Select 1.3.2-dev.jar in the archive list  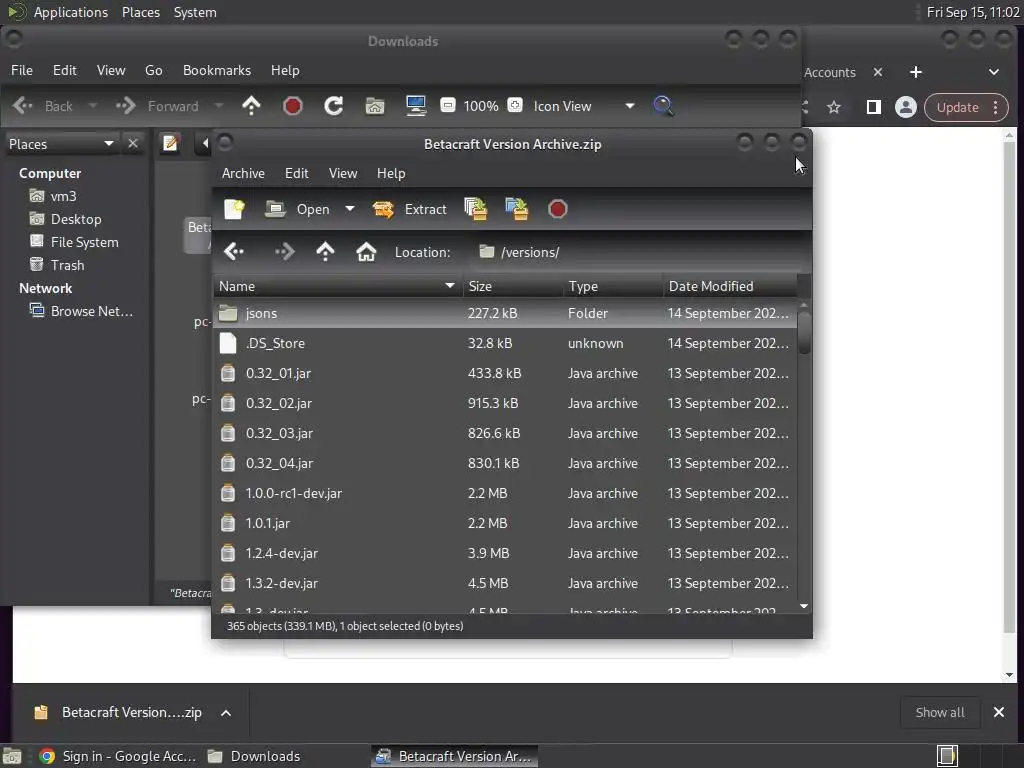pos(505,584)
